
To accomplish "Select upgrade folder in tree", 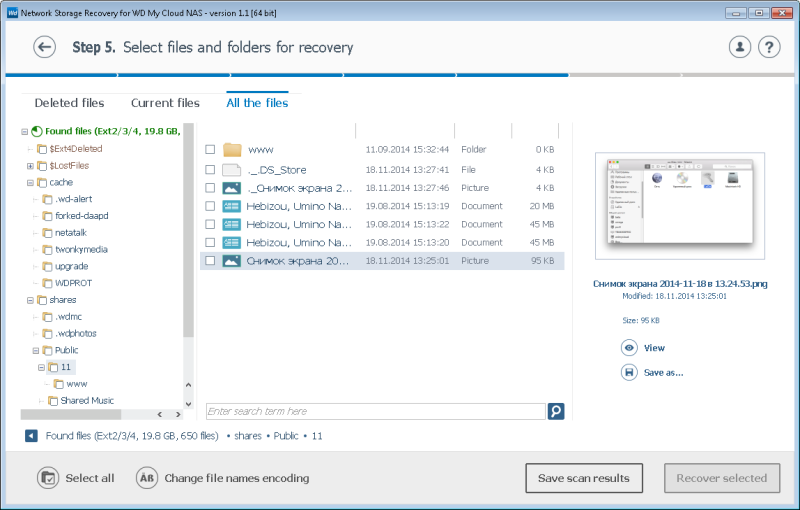I will [71, 266].
